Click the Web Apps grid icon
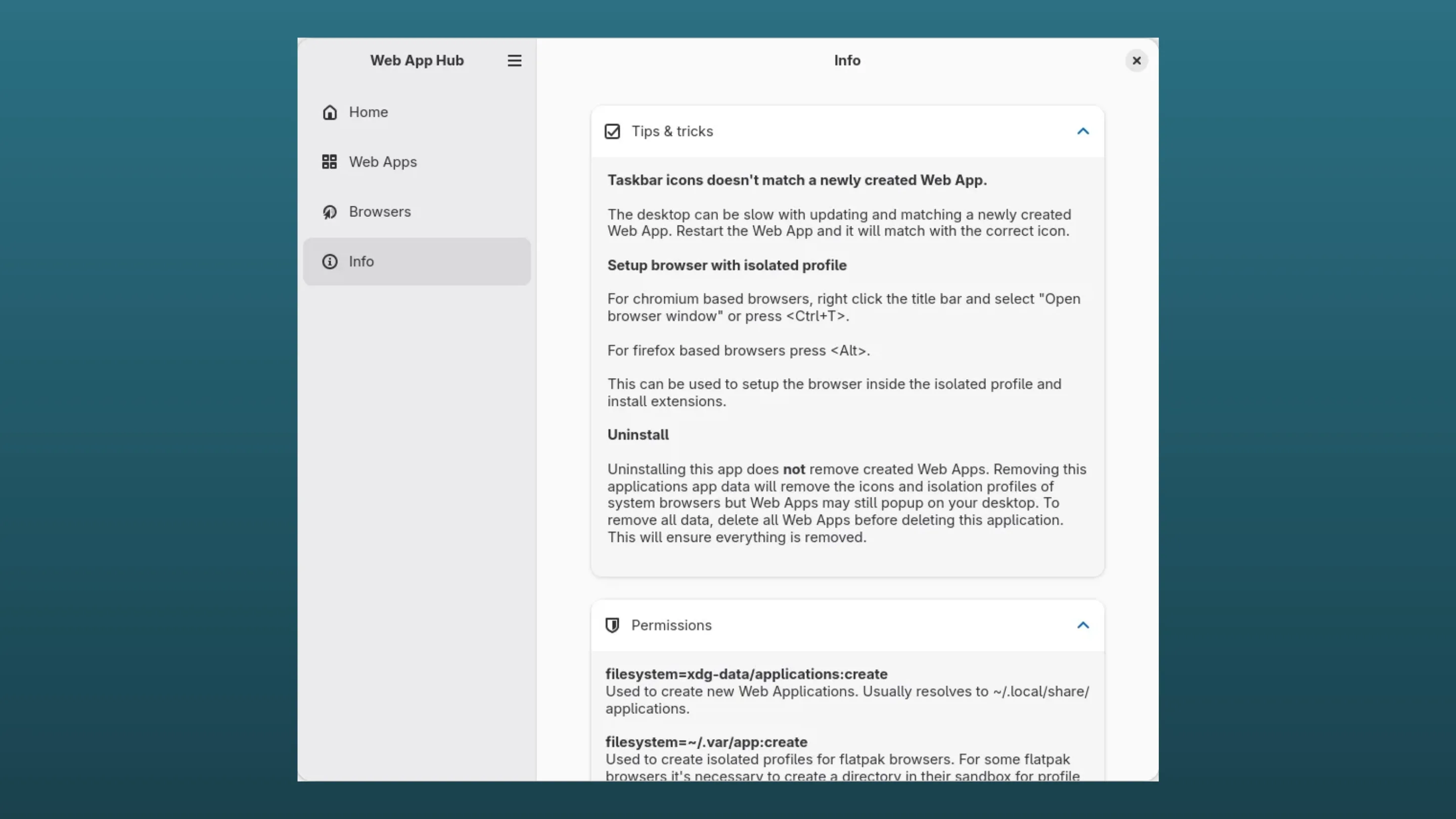Screen dimensions: 1456x819 pos(330,162)
